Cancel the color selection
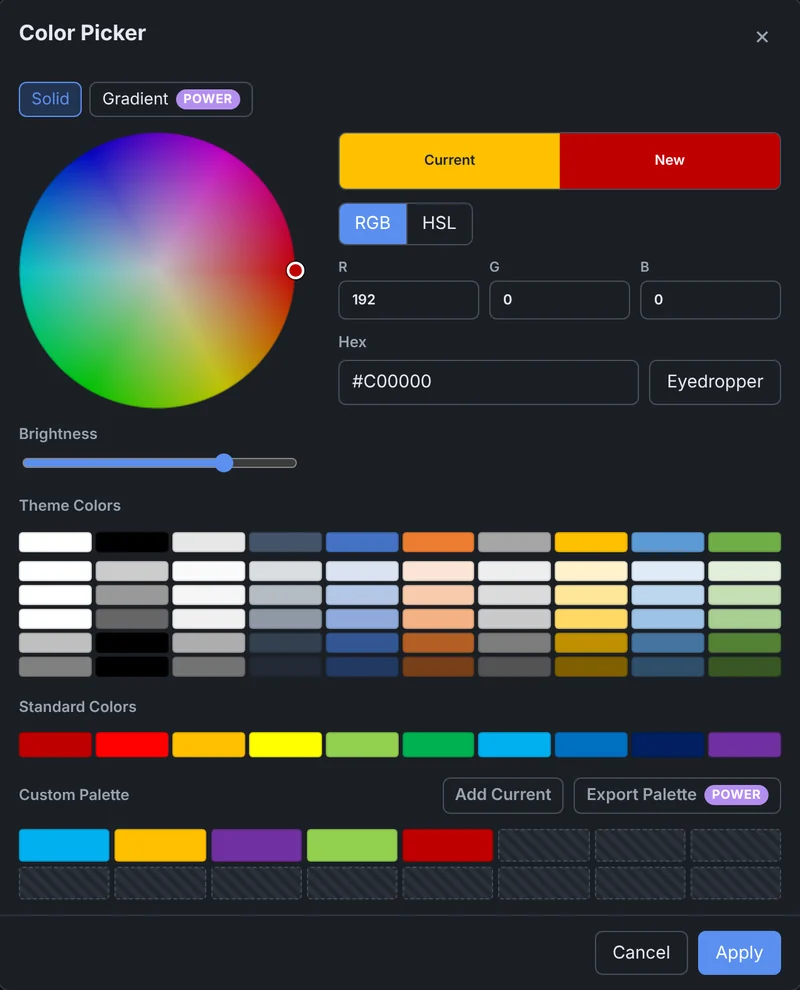The image size is (800, 990). click(x=641, y=952)
